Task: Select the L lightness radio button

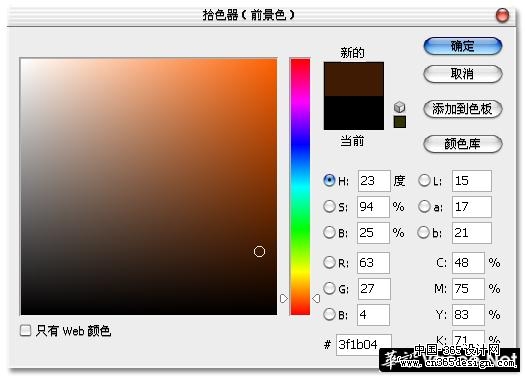Action: 424,180
